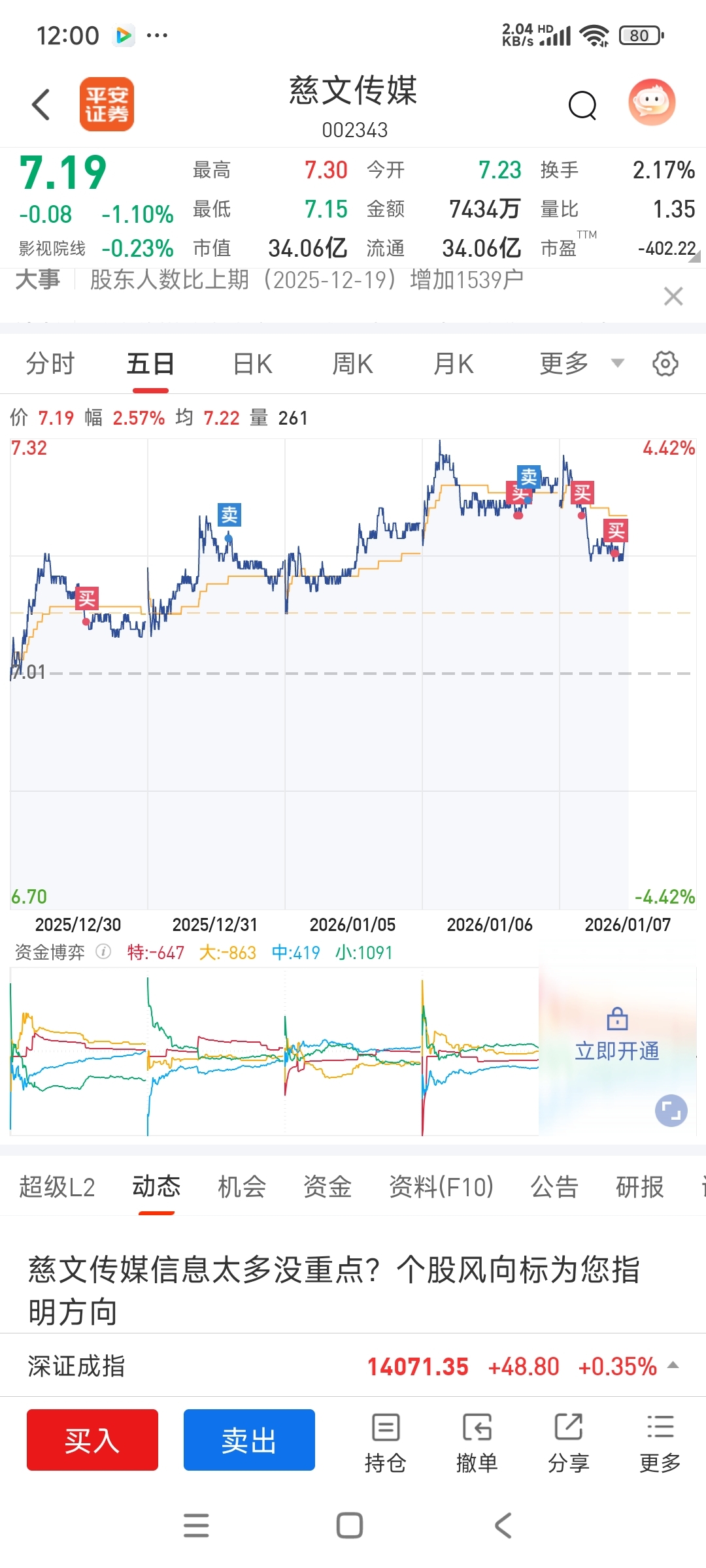This screenshot has width=706, height=1568.
Task: Select the 资金 tab
Action: click(328, 1186)
